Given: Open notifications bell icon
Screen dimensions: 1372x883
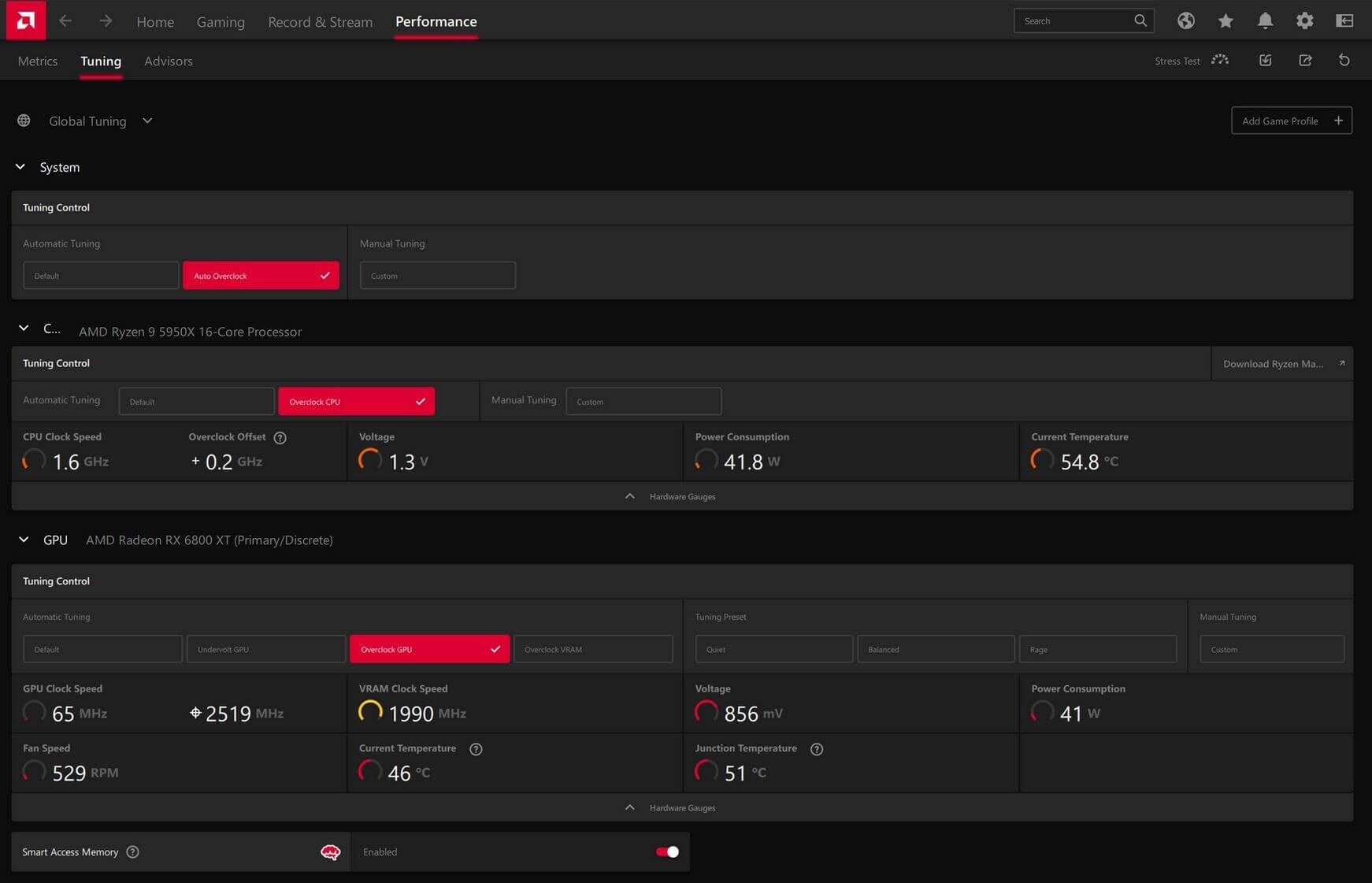Looking at the screenshot, I should coord(1265,21).
